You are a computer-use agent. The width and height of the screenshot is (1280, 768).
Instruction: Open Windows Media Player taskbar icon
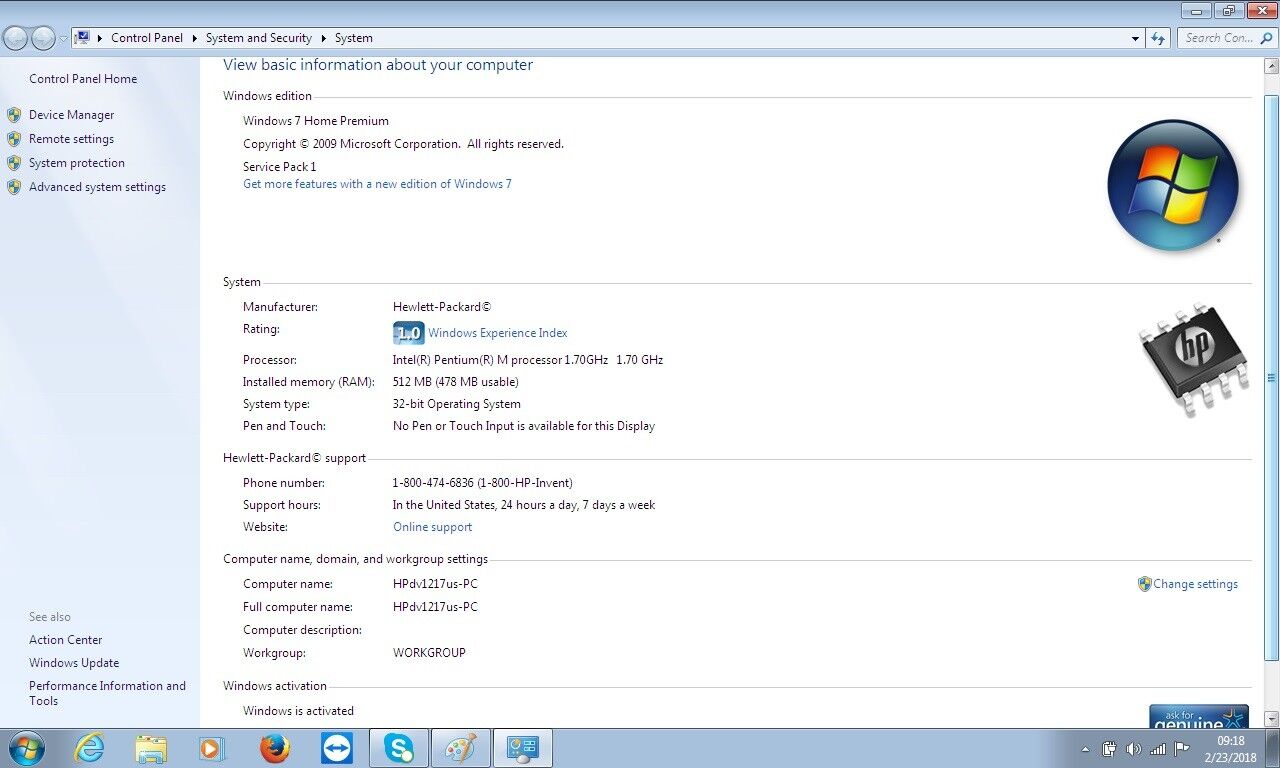click(x=212, y=748)
